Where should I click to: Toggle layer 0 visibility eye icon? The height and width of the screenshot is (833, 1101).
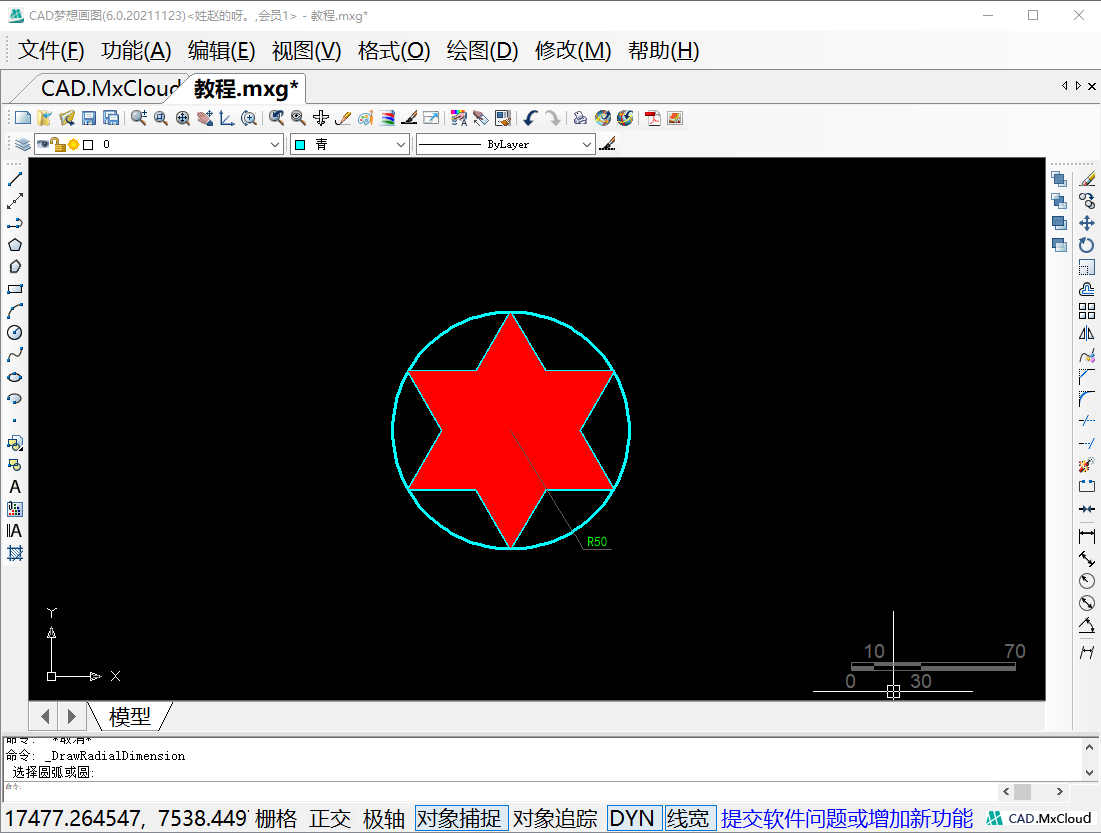pyautogui.click(x=44, y=144)
